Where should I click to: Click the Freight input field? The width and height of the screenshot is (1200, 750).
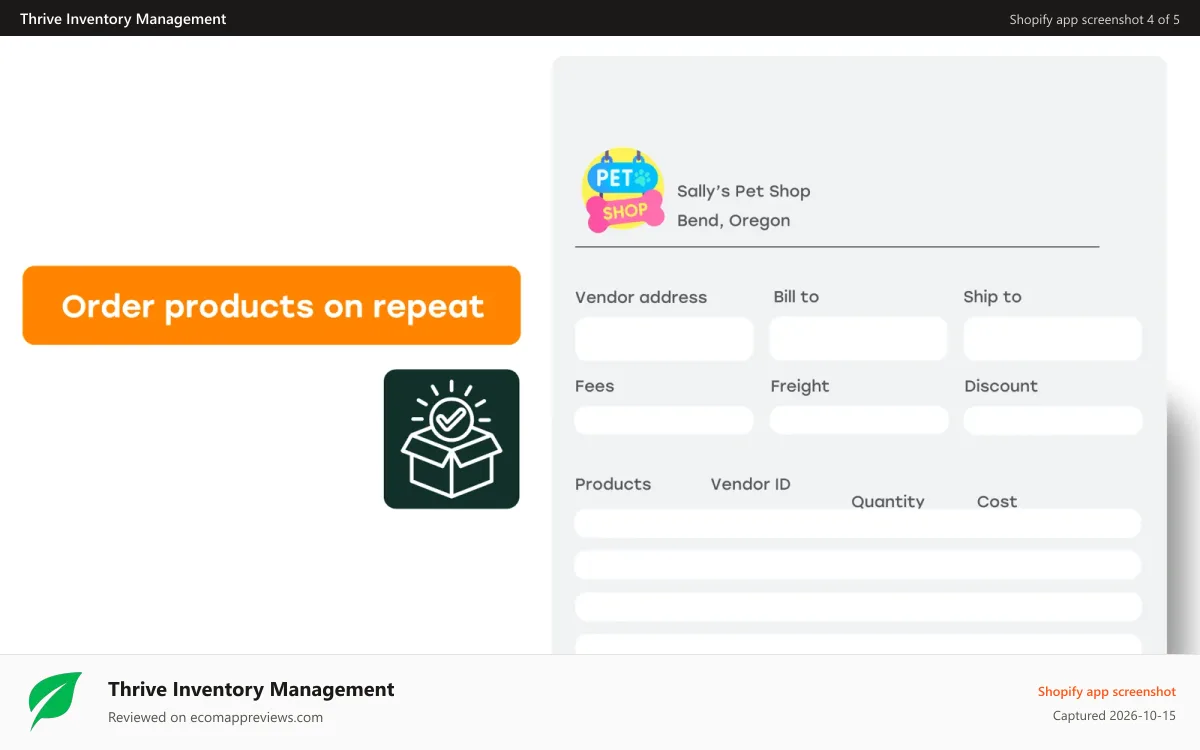(x=858, y=420)
